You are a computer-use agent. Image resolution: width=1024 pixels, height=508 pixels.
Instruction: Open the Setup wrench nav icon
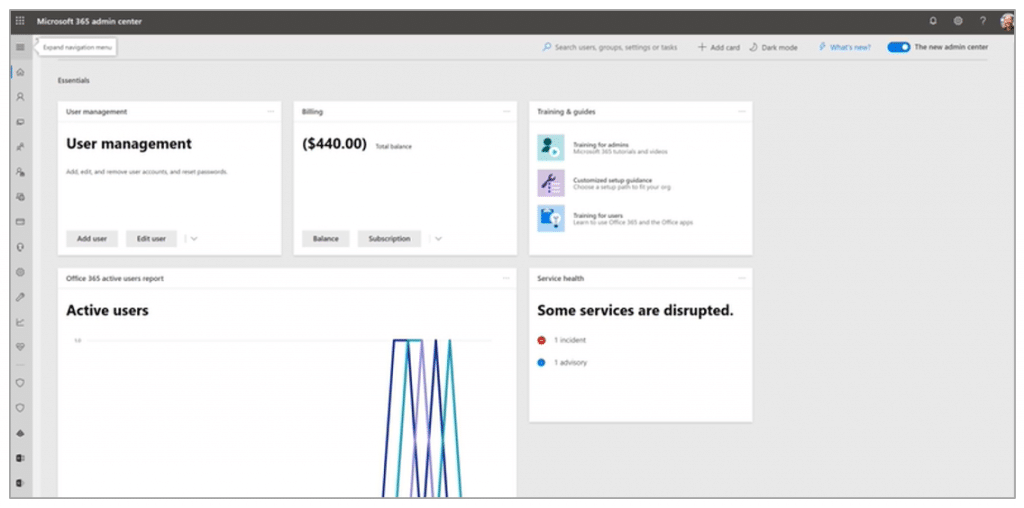tap(20, 296)
